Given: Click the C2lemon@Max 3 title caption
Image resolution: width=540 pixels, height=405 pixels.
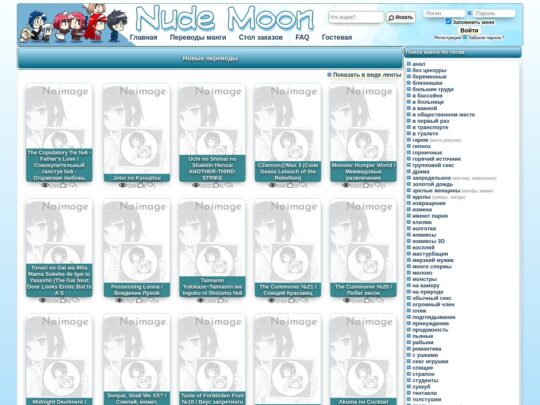Looking at the screenshot, I should pos(288,172).
